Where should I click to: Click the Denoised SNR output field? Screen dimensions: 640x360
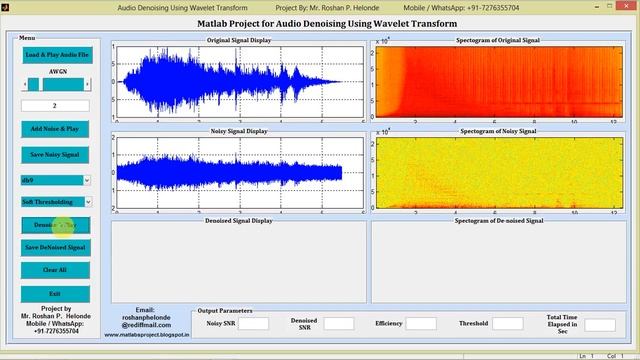click(x=339, y=324)
